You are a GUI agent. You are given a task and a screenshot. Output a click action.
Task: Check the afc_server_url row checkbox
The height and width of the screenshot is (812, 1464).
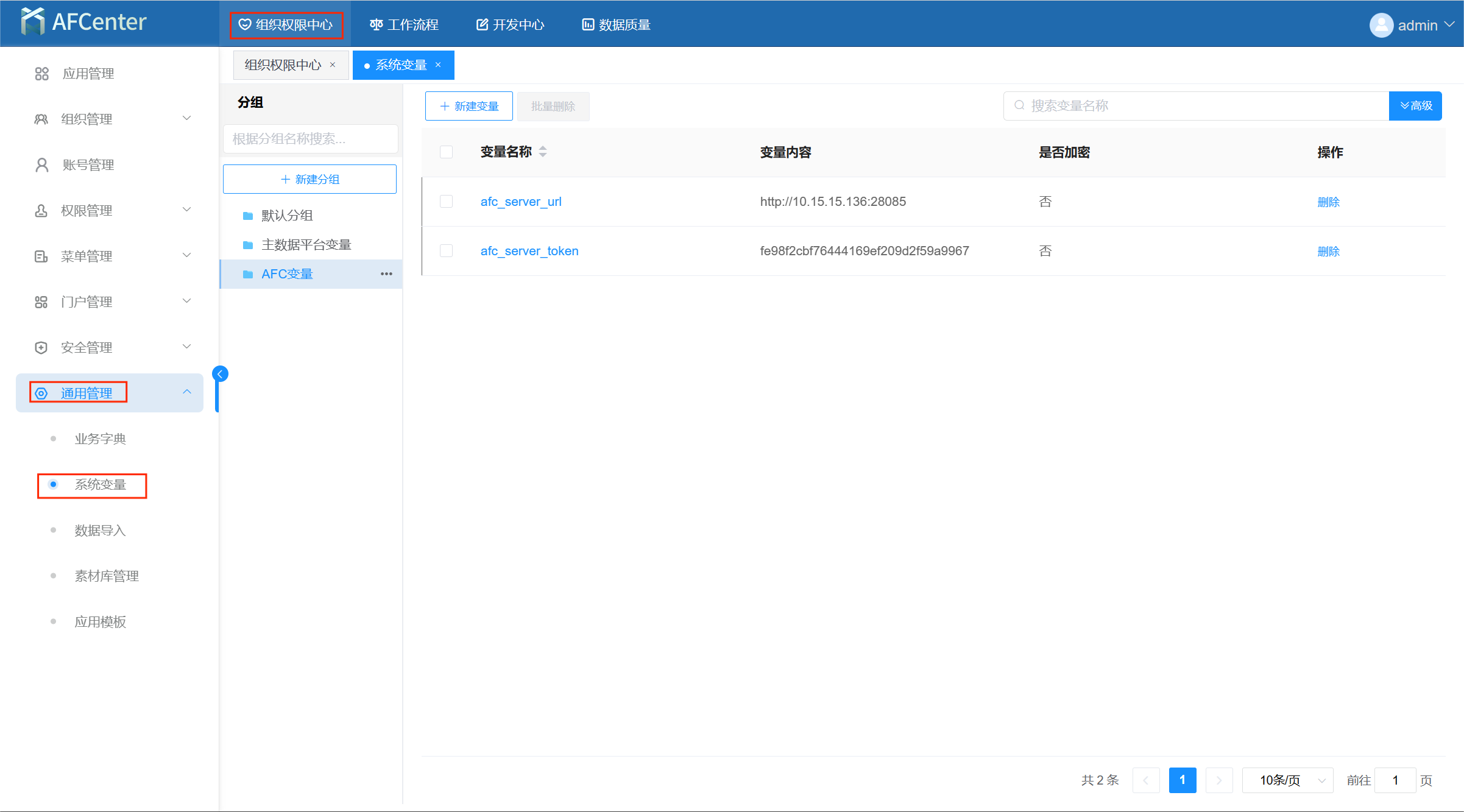(x=447, y=202)
